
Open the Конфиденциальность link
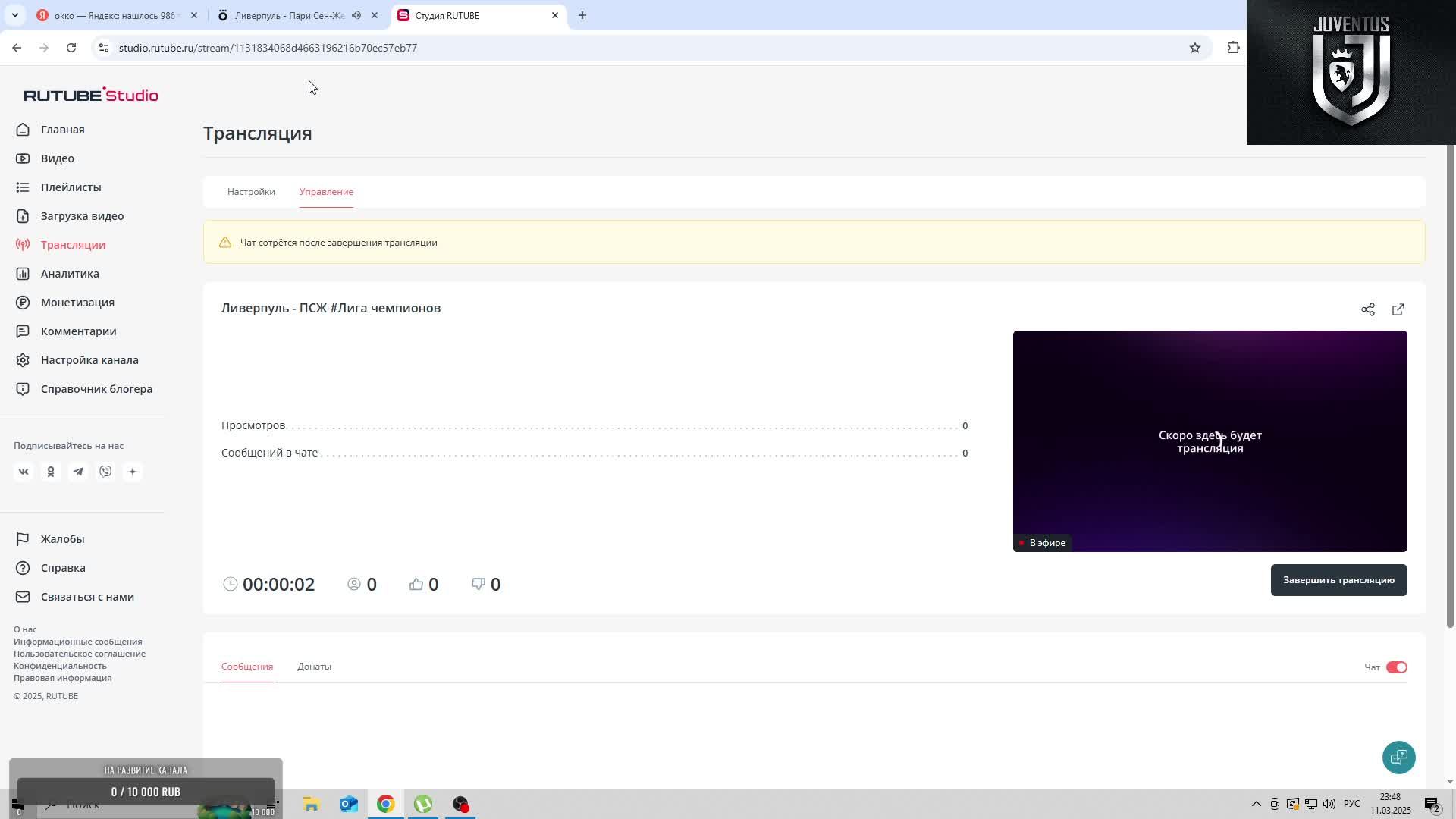[60, 666]
